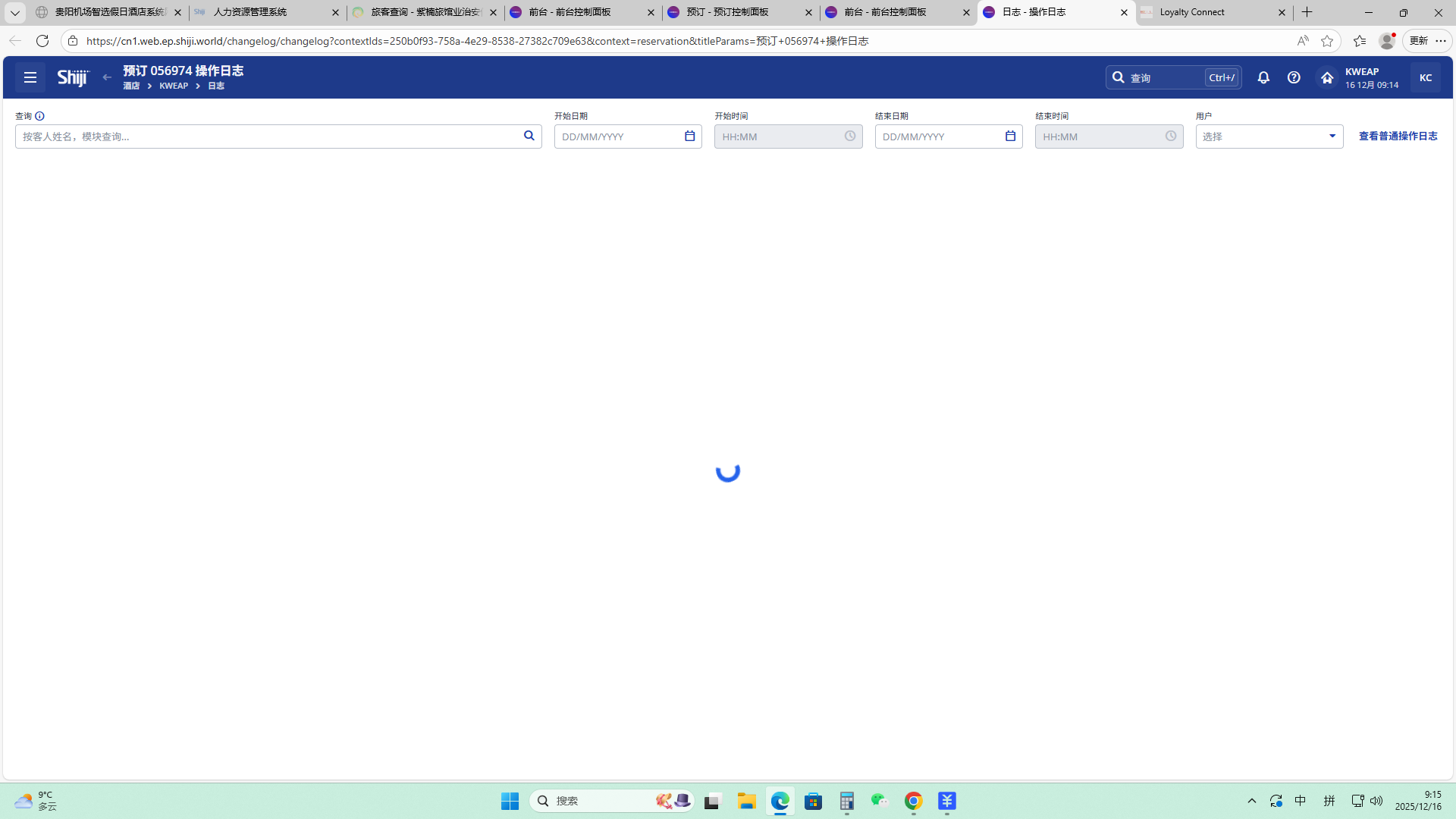The height and width of the screenshot is (819, 1456).
Task: Open the help question mark icon
Action: (1294, 77)
